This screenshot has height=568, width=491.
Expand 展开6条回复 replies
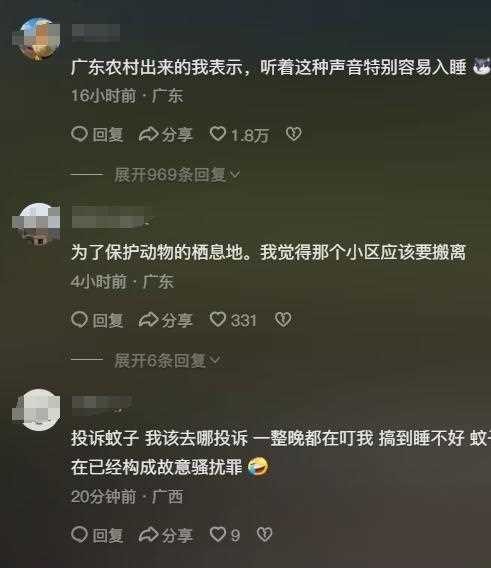click(x=167, y=360)
